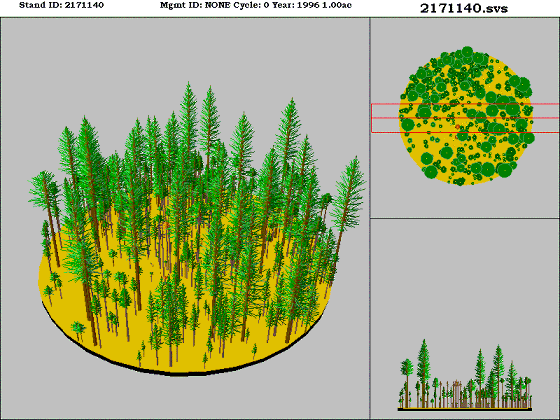The image size is (560, 420).
Task: Click the '2171140.svs' file name title
Action: (464, 8)
